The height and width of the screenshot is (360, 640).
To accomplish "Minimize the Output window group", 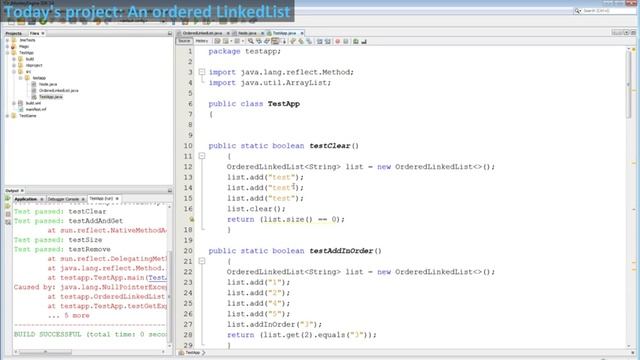I will point(170,191).
